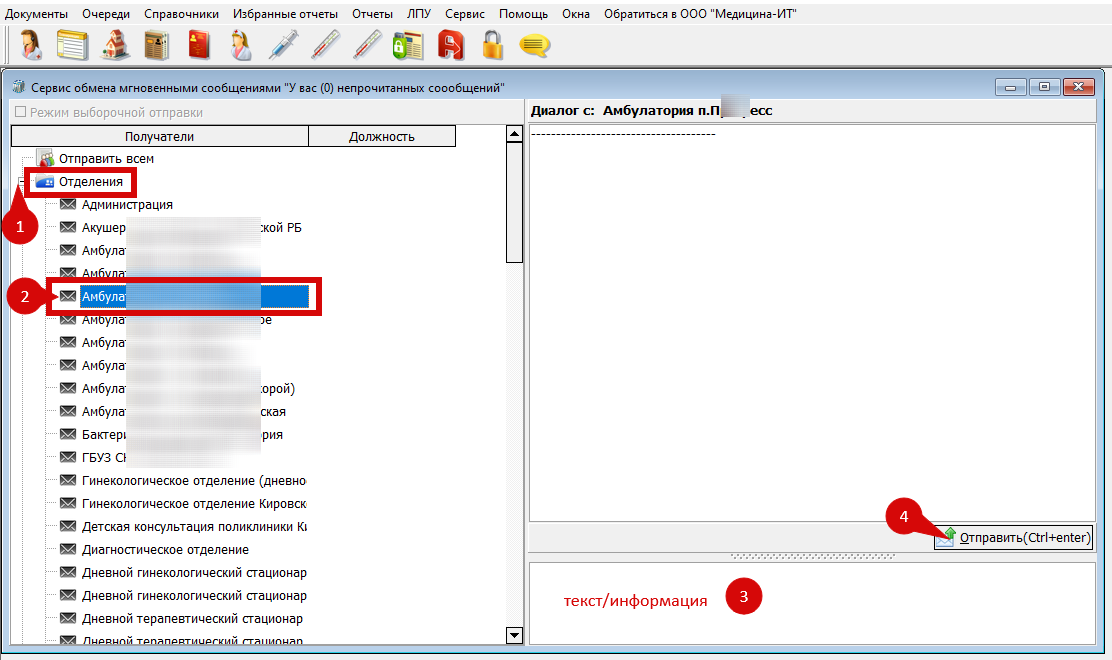Click envelope icon beside Гинекологическое отделение Кировск
Image resolution: width=1112 pixels, height=660 pixels.
tap(68, 503)
